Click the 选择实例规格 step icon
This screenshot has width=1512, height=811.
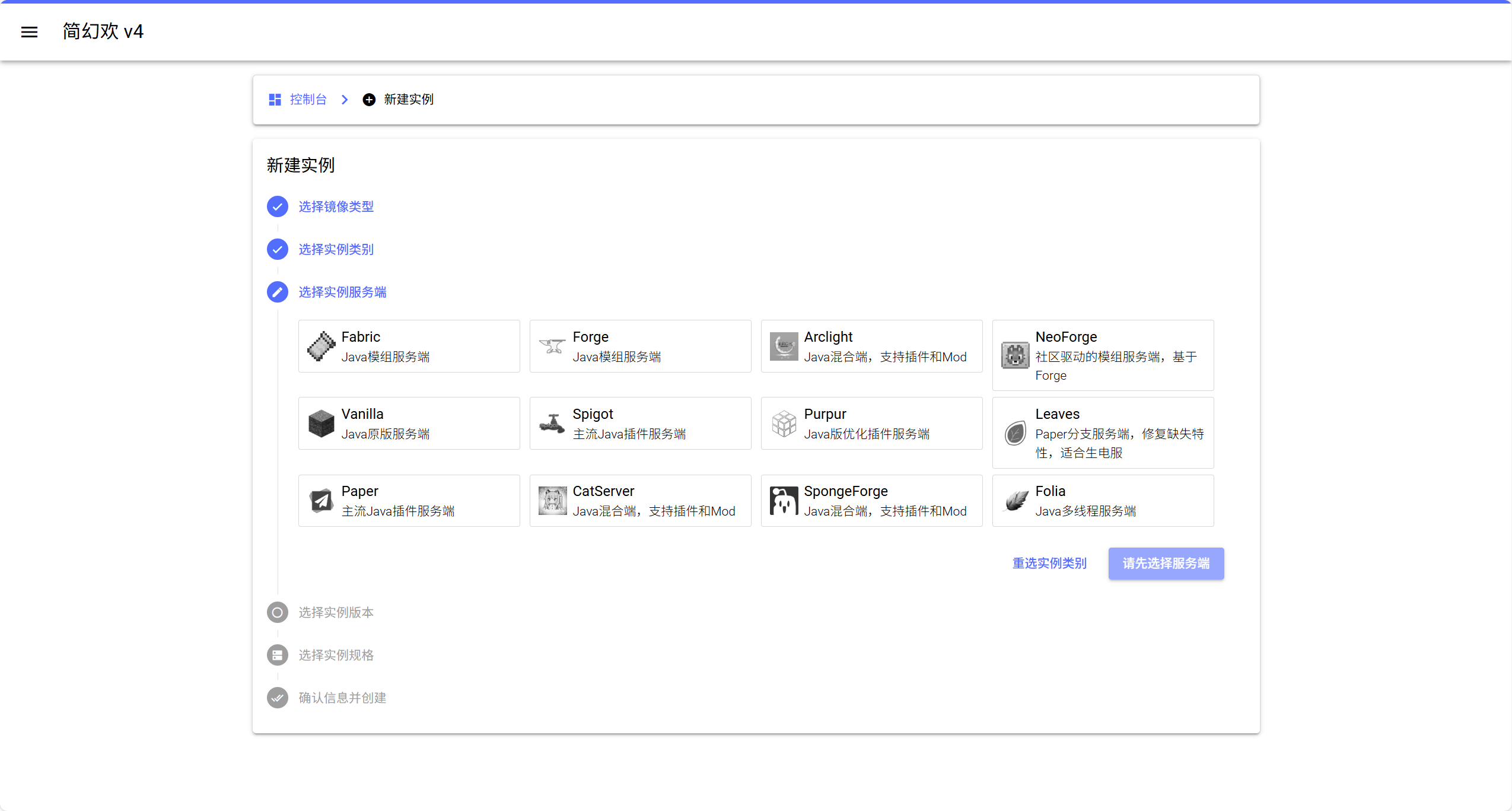point(277,655)
